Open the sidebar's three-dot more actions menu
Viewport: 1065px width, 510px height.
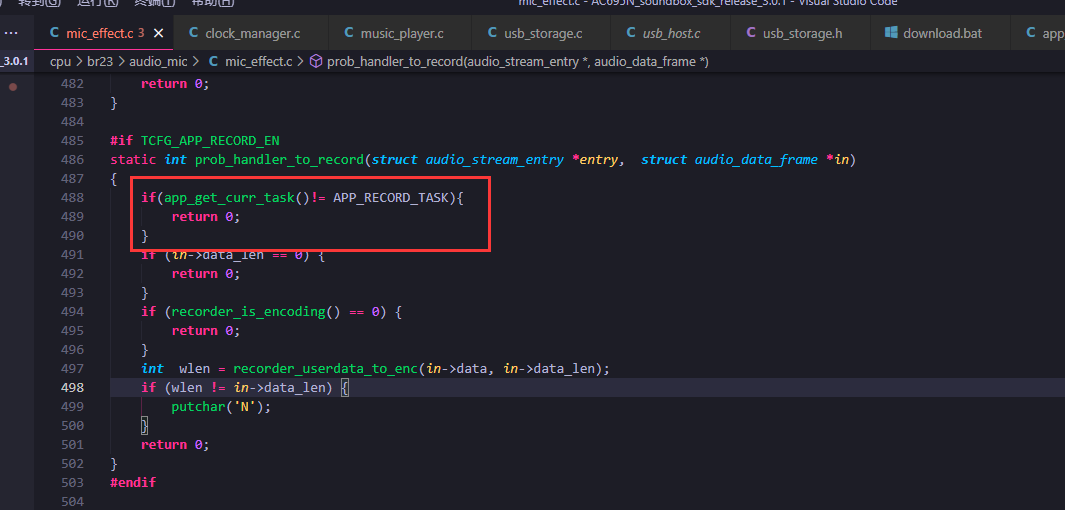(x=11, y=33)
